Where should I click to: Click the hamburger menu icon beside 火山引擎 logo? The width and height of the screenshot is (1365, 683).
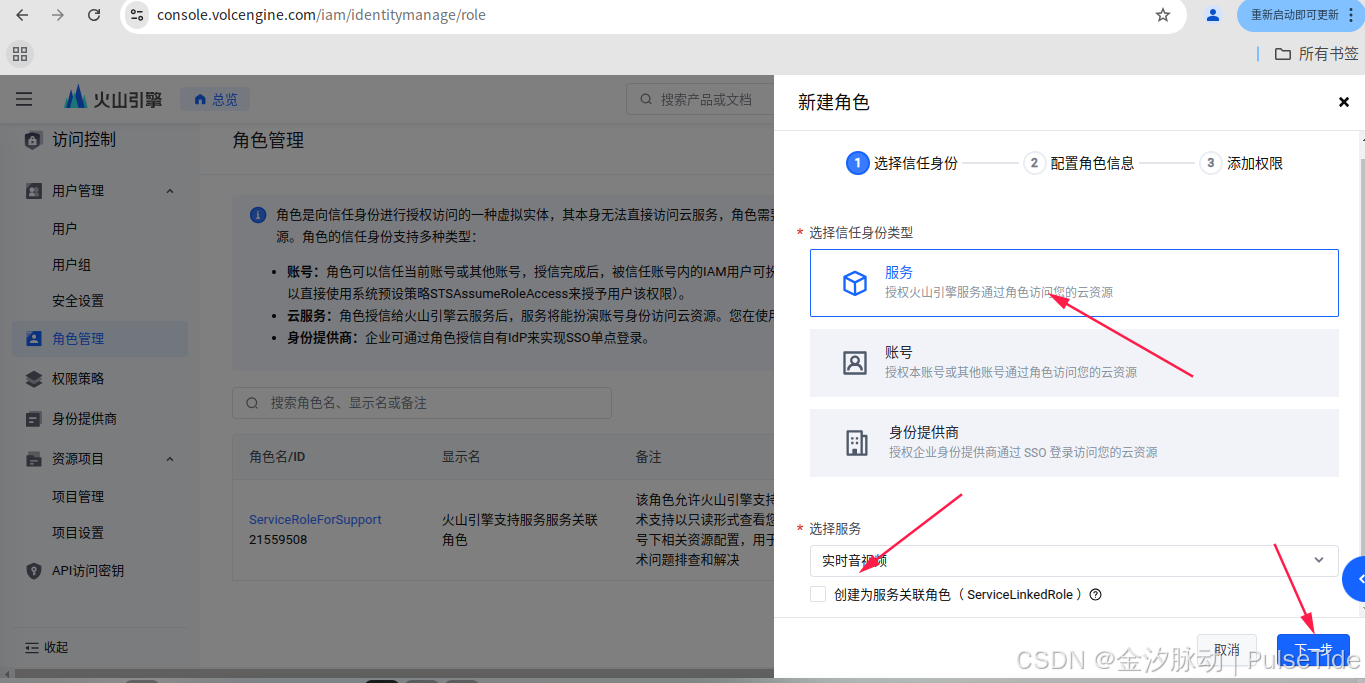coord(24,99)
